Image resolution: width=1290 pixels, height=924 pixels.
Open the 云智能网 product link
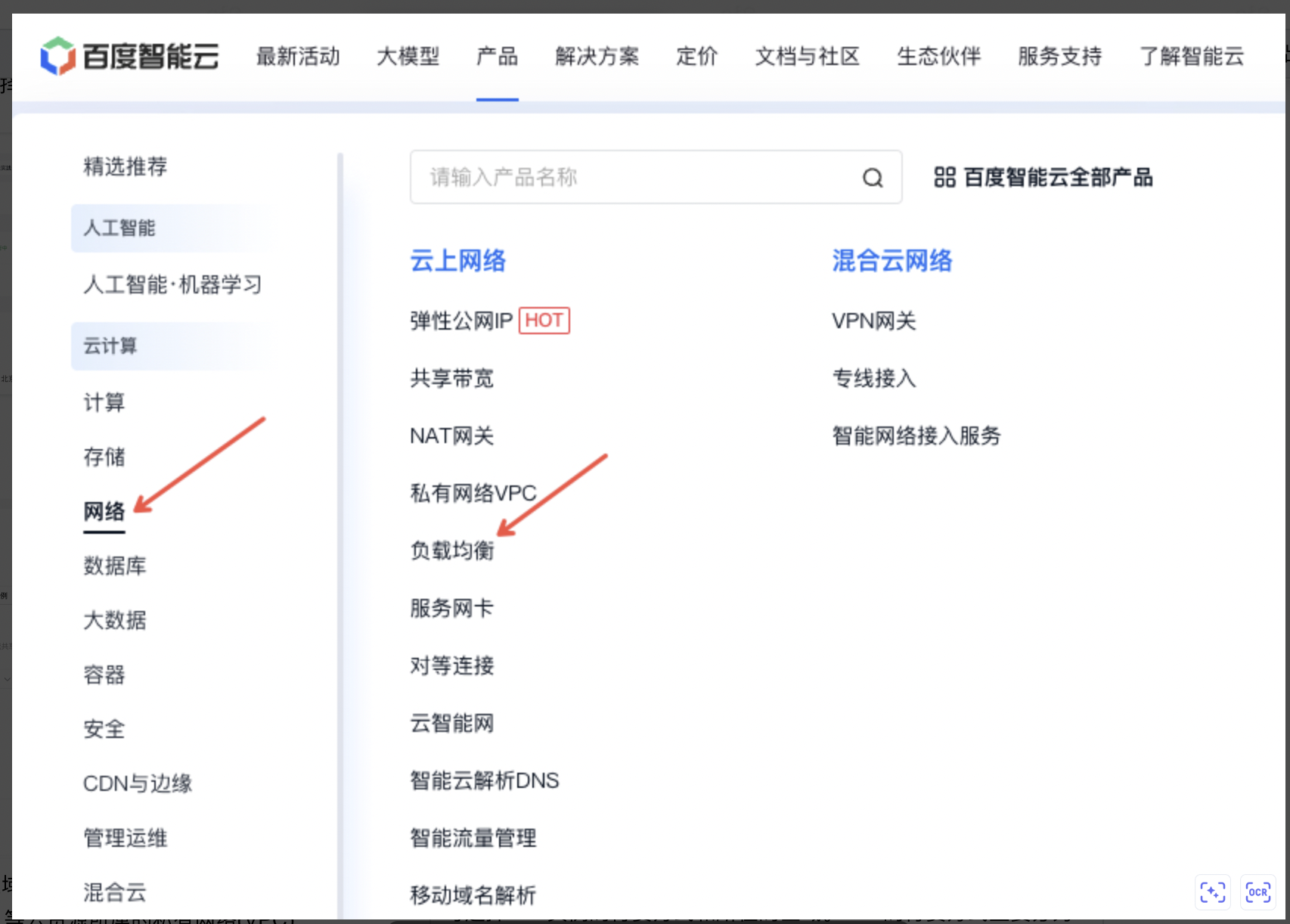point(452,723)
